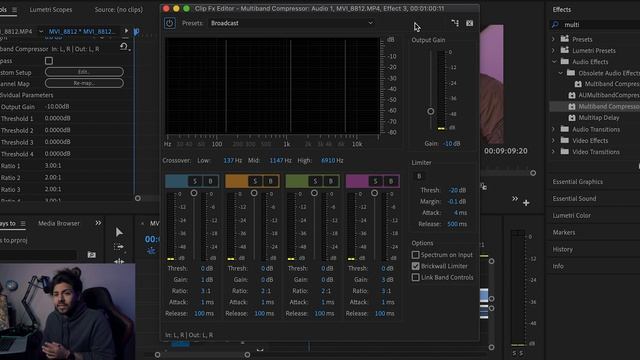Solo the green high-mid band
The image size is (640, 360).
[x=315, y=181]
